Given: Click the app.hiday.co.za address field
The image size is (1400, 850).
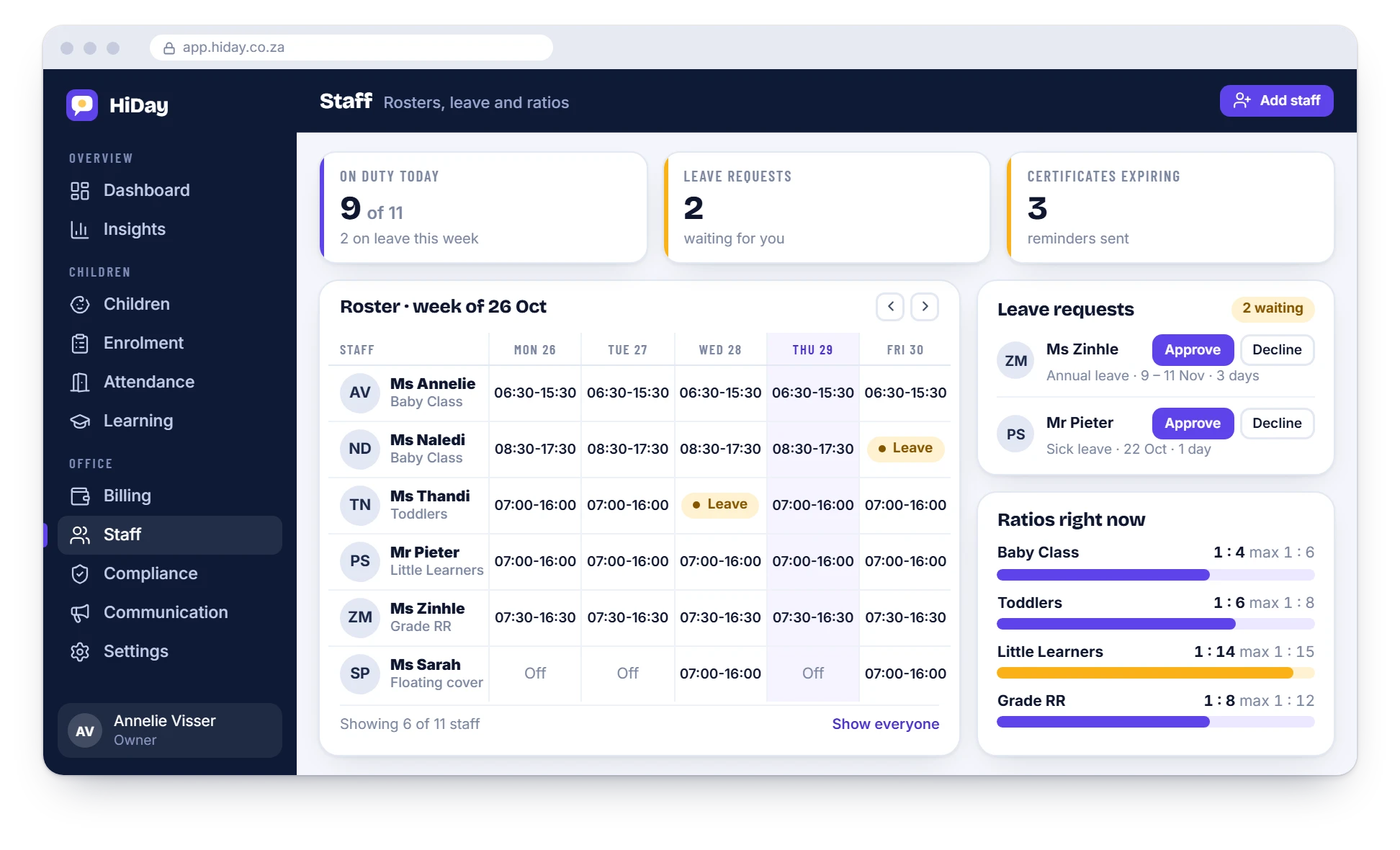Looking at the screenshot, I should coord(351,48).
